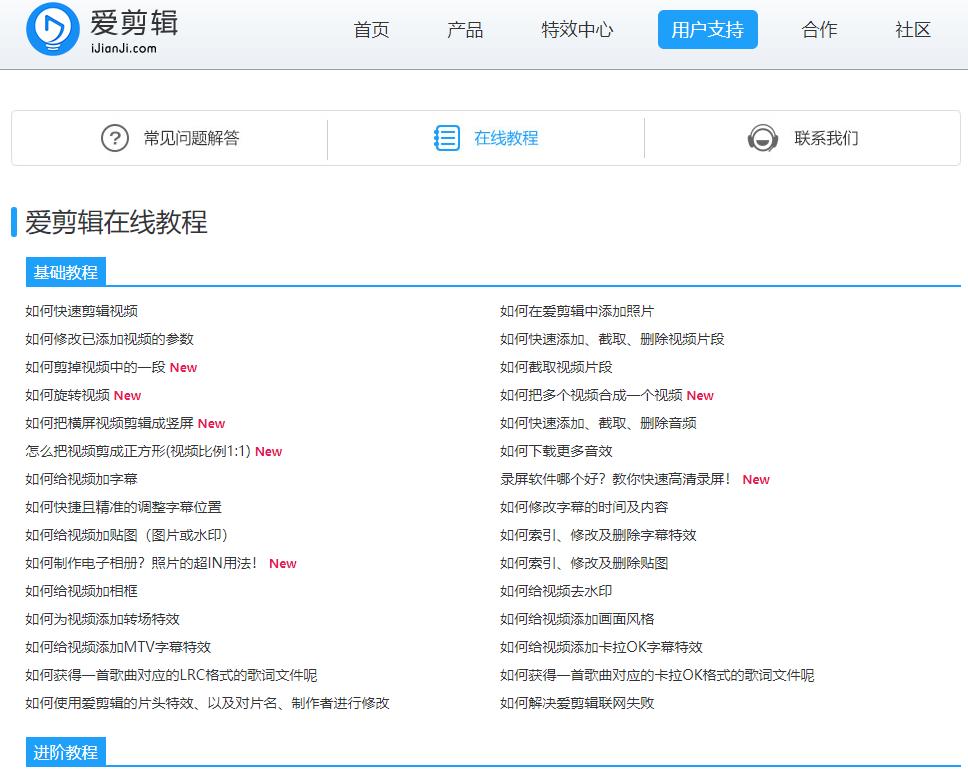Go to 特效中心

(576, 30)
